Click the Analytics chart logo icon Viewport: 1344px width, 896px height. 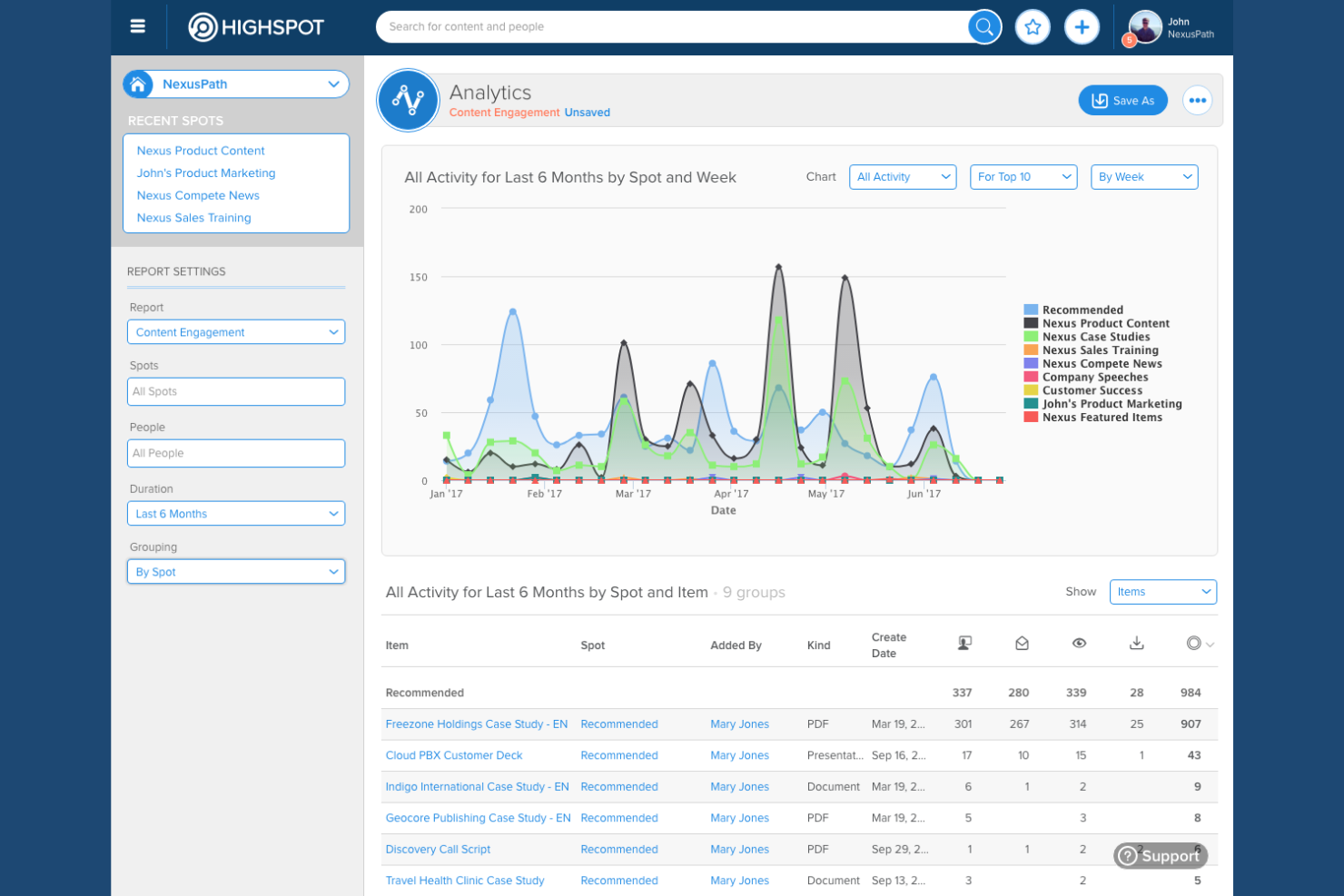pyautogui.click(x=409, y=100)
